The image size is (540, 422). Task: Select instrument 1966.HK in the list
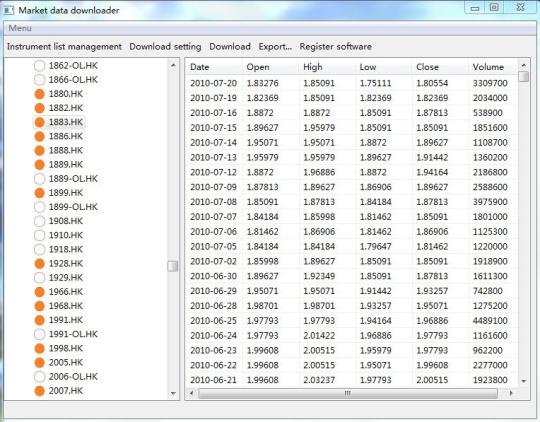pyautogui.click(x=66, y=291)
